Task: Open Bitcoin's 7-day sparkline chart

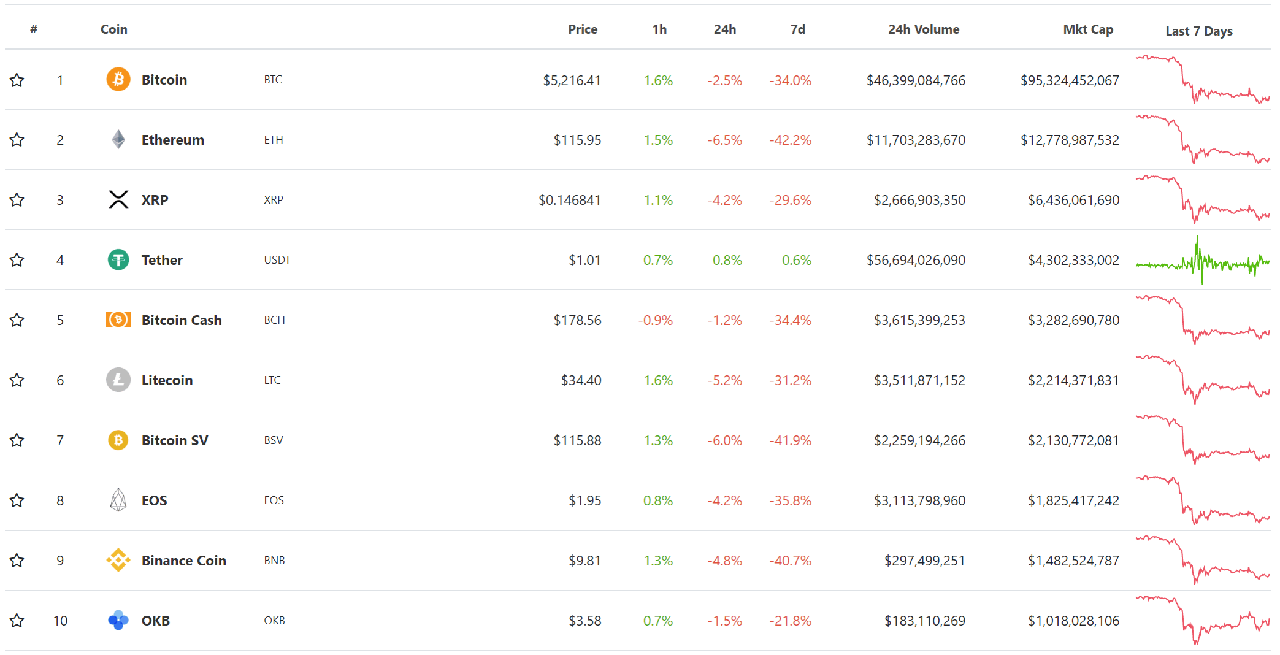Action: pos(1203,80)
